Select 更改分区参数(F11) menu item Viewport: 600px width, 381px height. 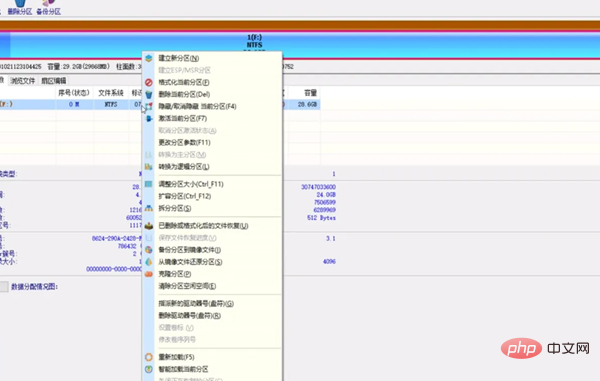(x=184, y=142)
